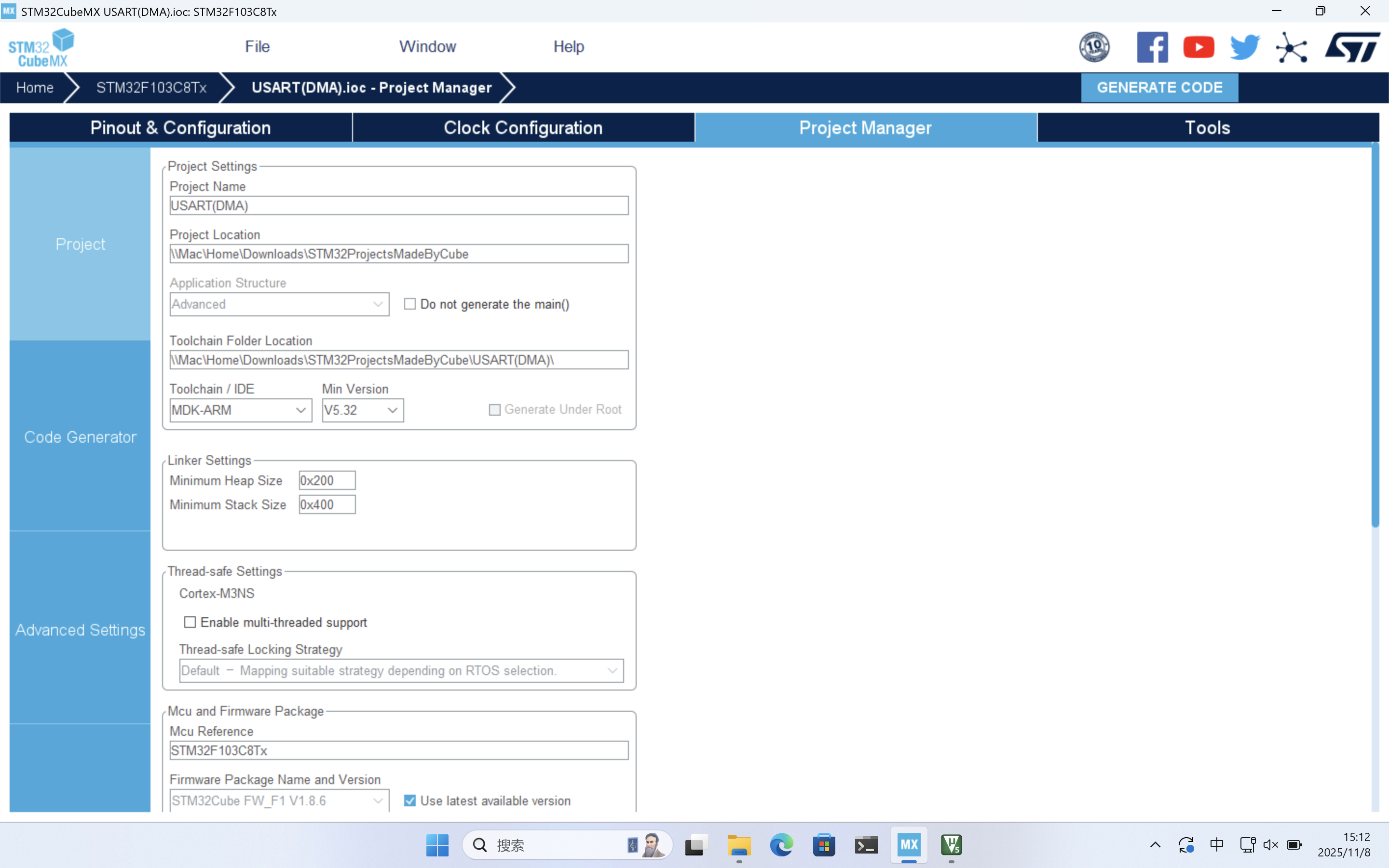1389x868 pixels.
Task: Switch to the Tools tab
Action: tap(1208, 127)
